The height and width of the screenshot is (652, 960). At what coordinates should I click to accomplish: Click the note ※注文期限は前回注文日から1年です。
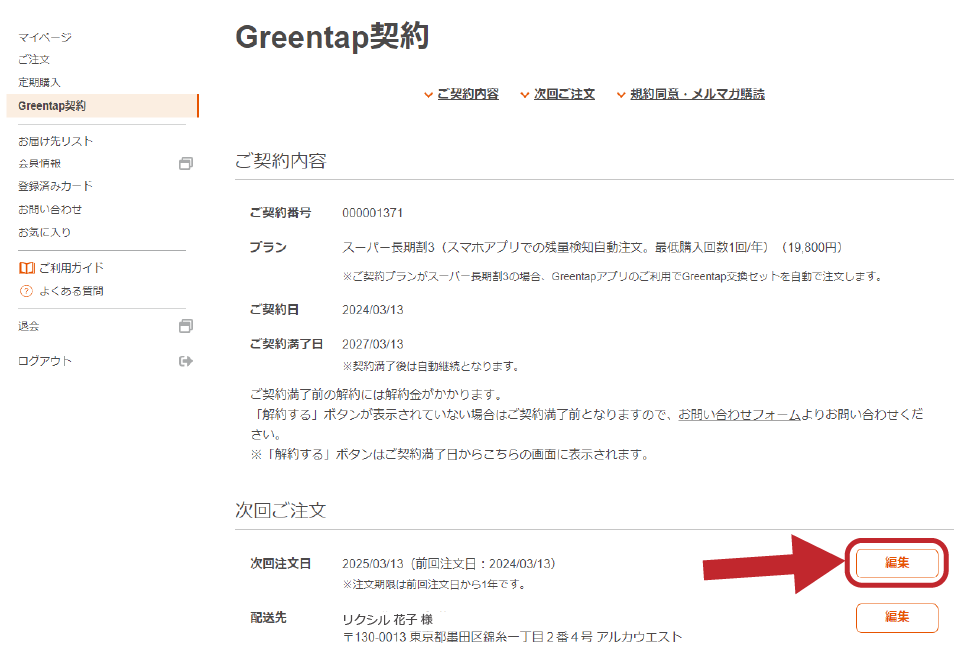click(x=435, y=585)
